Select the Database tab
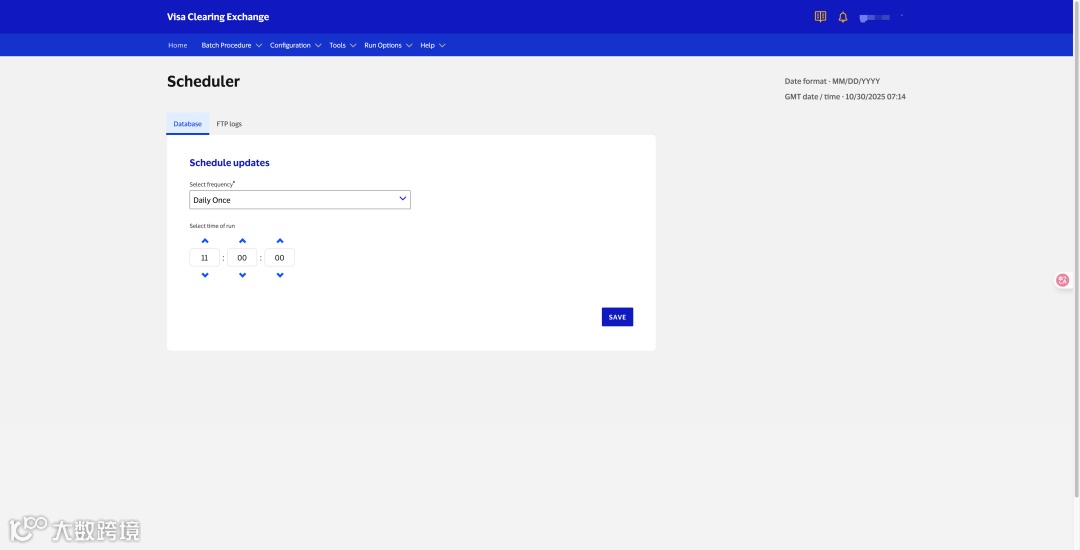Image resolution: width=1080 pixels, height=550 pixels. click(x=187, y=124)
